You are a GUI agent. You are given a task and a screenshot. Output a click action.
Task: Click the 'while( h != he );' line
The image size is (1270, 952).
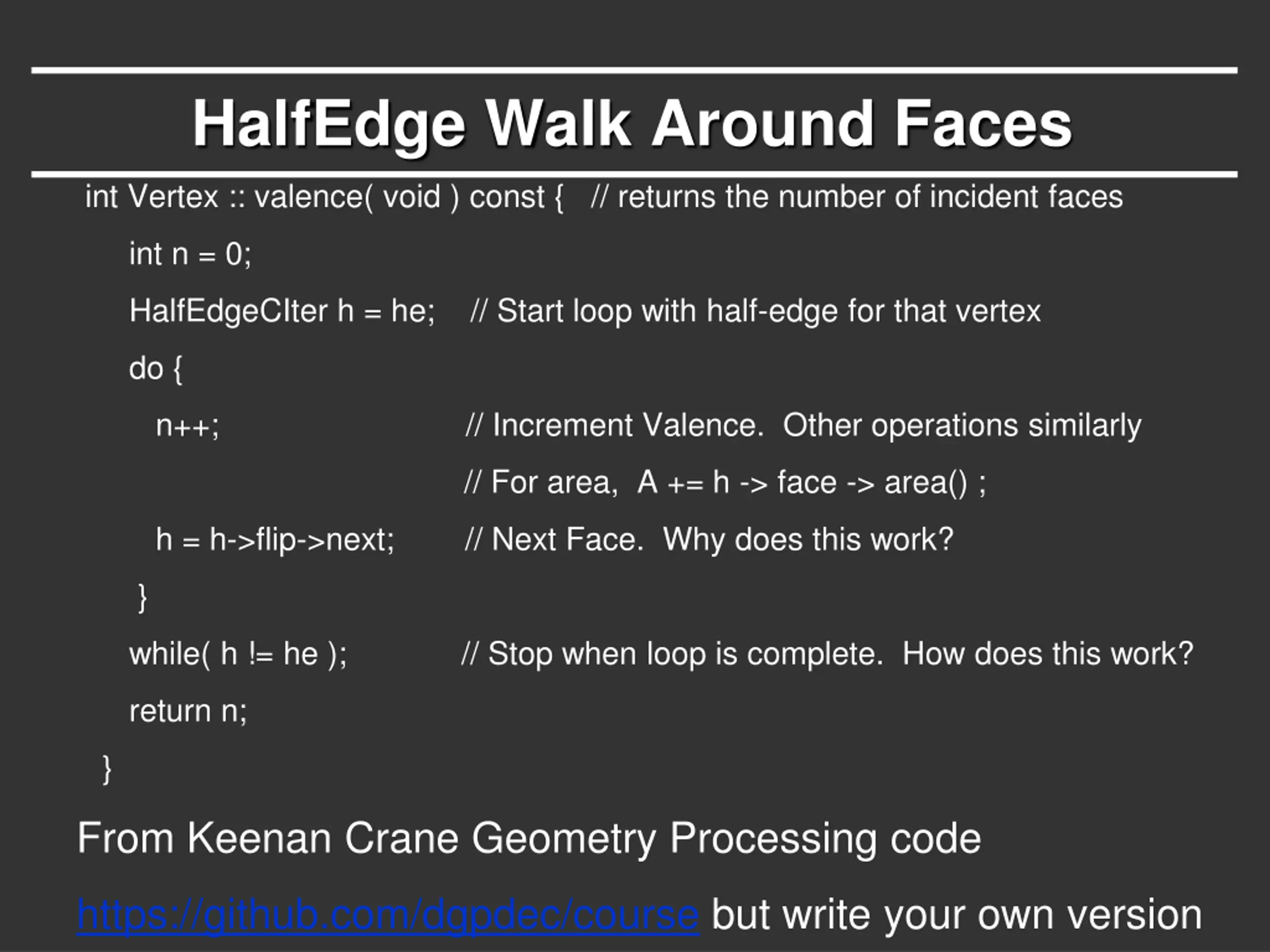(238, 654)
